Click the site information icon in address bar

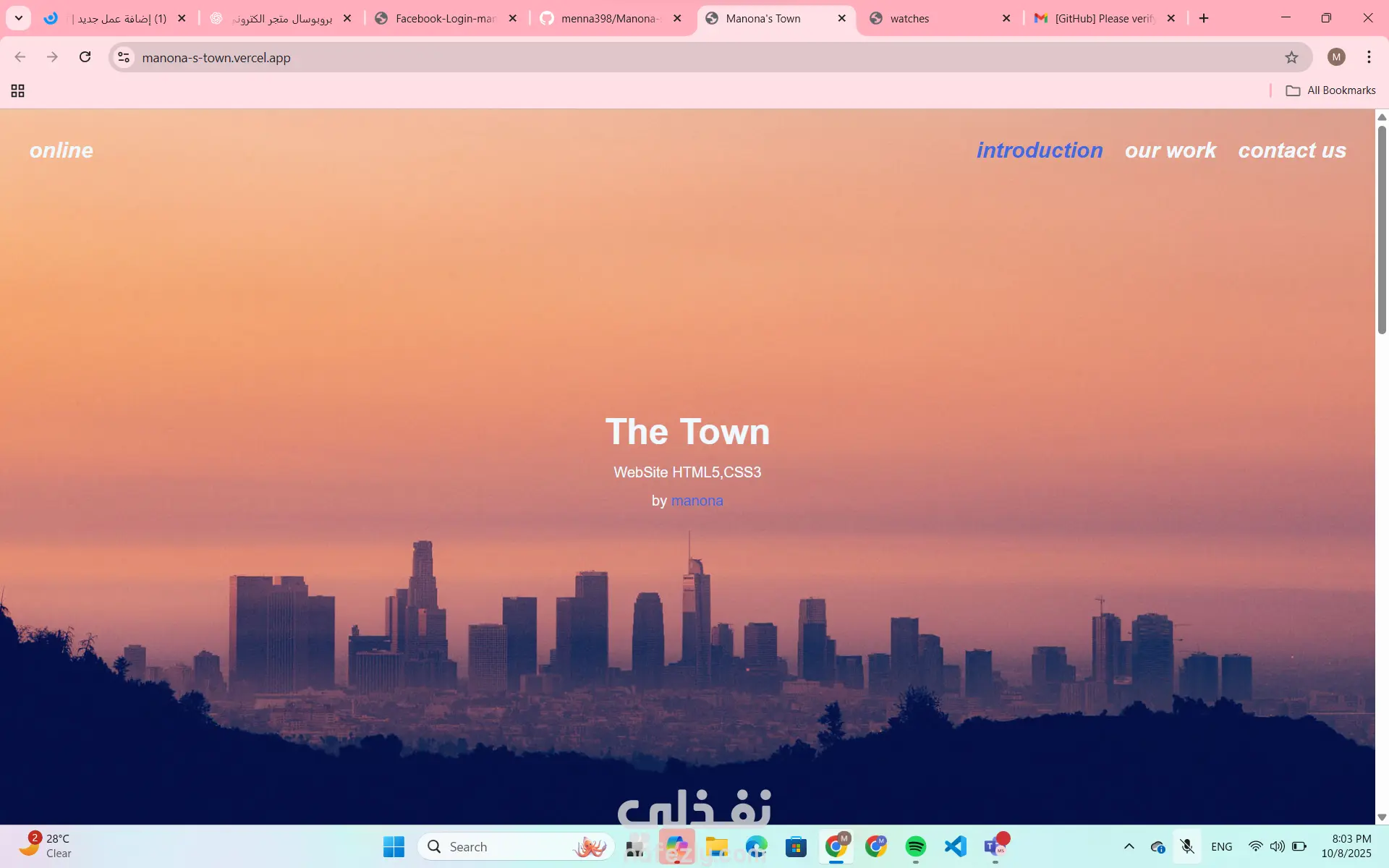124,57
